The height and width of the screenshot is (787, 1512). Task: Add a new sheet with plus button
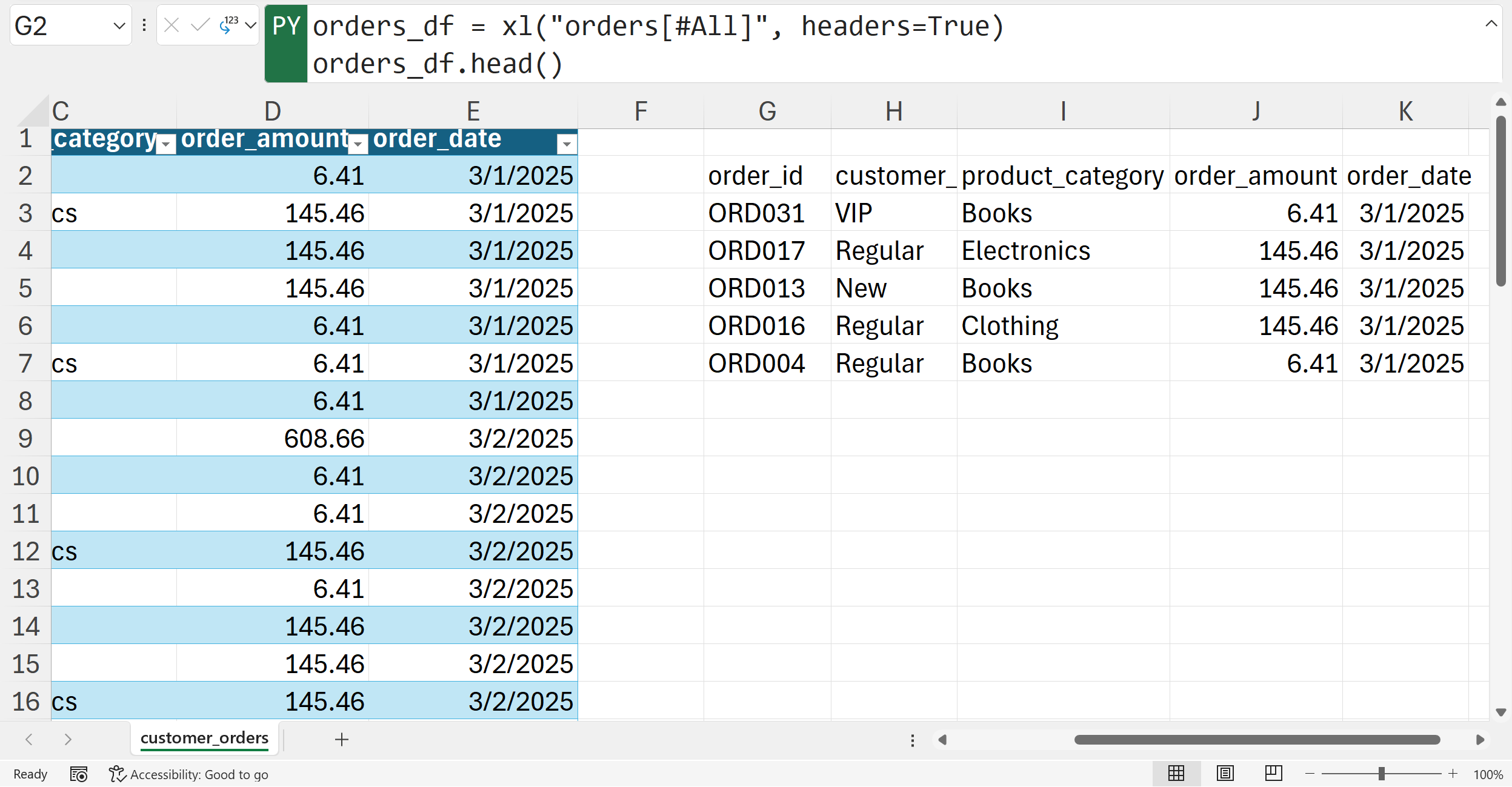pyautogui.click(x=342, y=739)
